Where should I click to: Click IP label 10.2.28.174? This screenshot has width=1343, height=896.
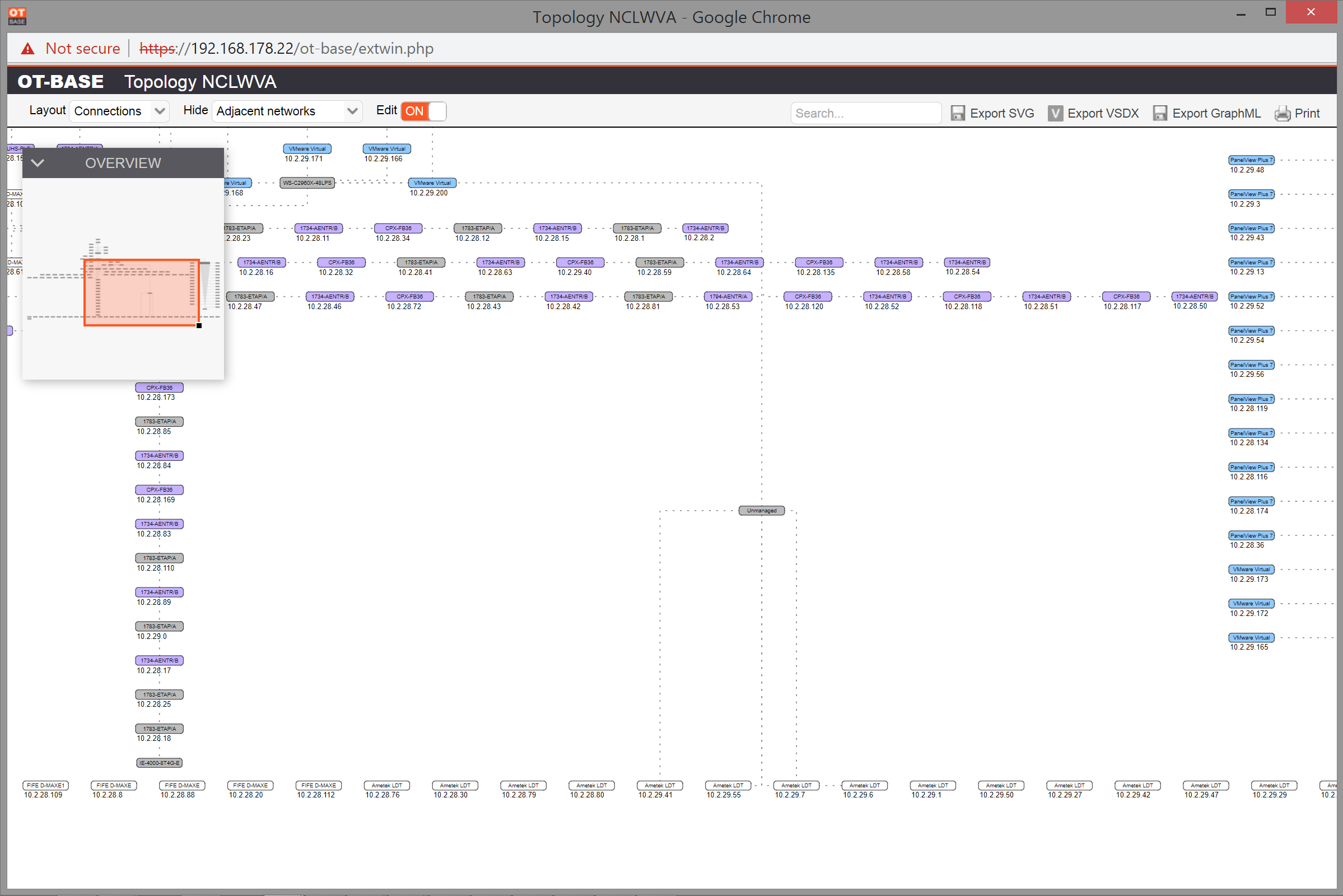(1249, 511)
